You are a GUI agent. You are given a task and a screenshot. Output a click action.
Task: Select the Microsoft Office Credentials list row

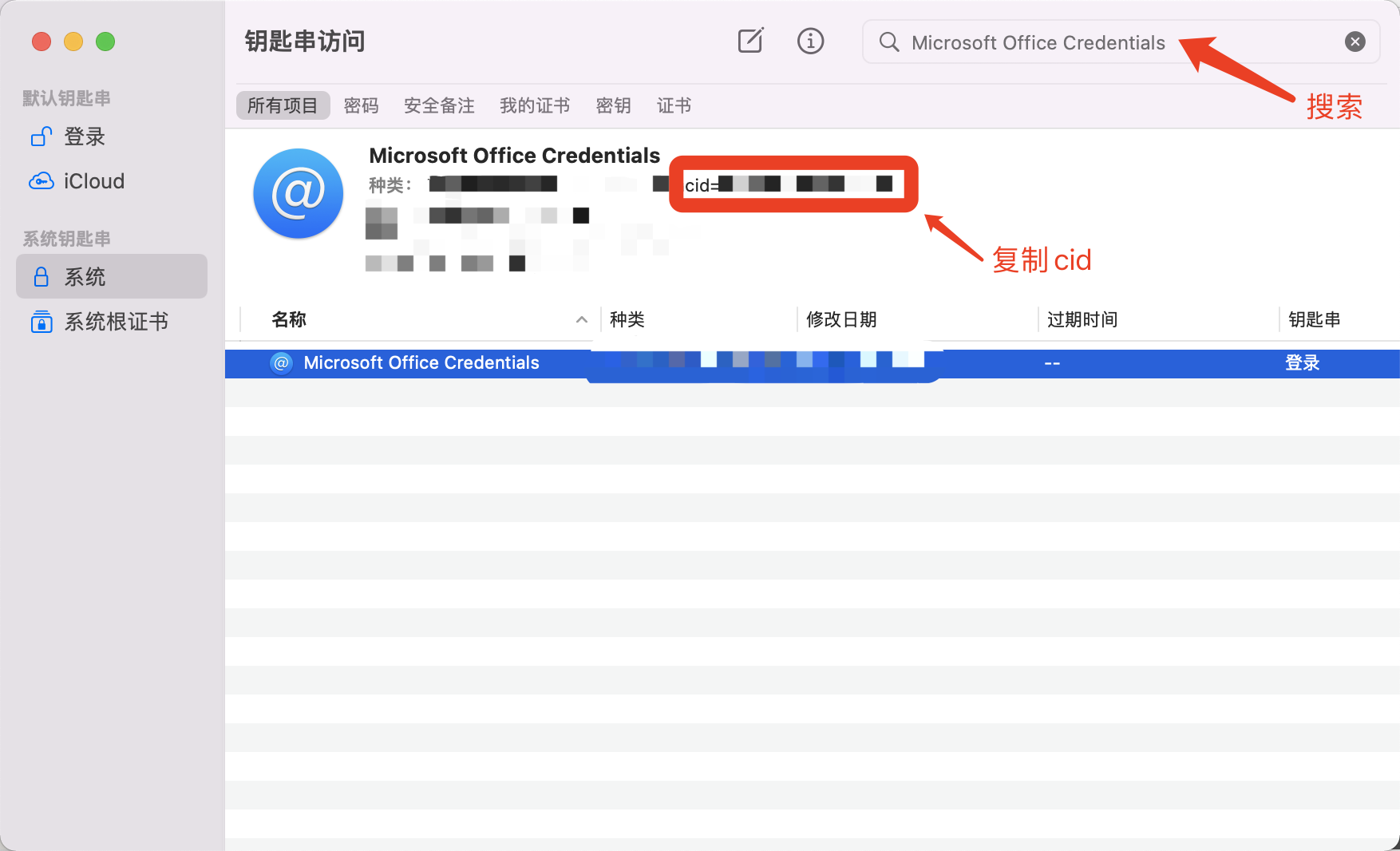tap(813, 363)
